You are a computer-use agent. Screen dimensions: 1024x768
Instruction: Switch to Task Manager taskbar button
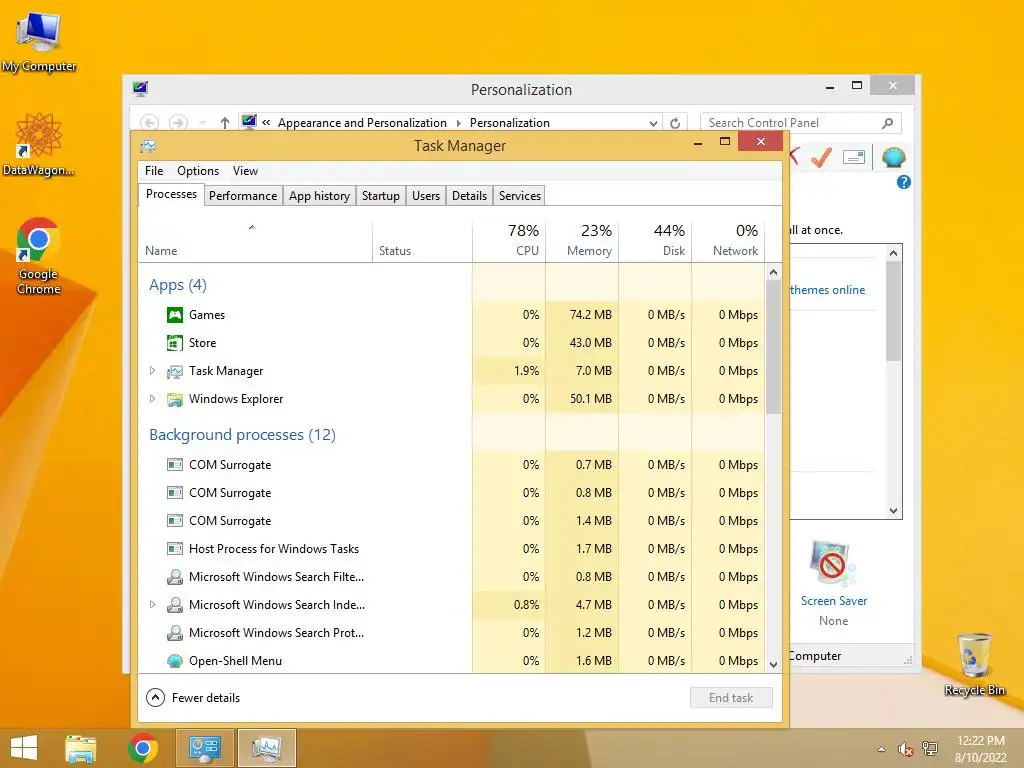(266, 748)
